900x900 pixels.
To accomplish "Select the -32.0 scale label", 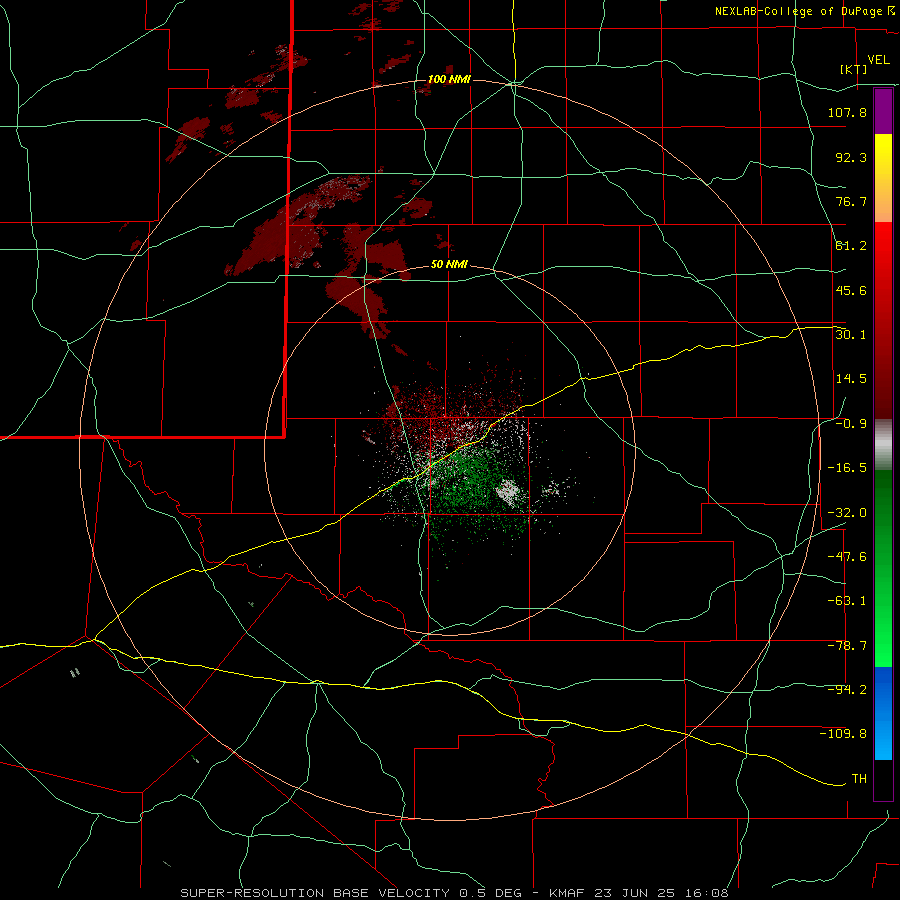I will [x=847, y=513].
